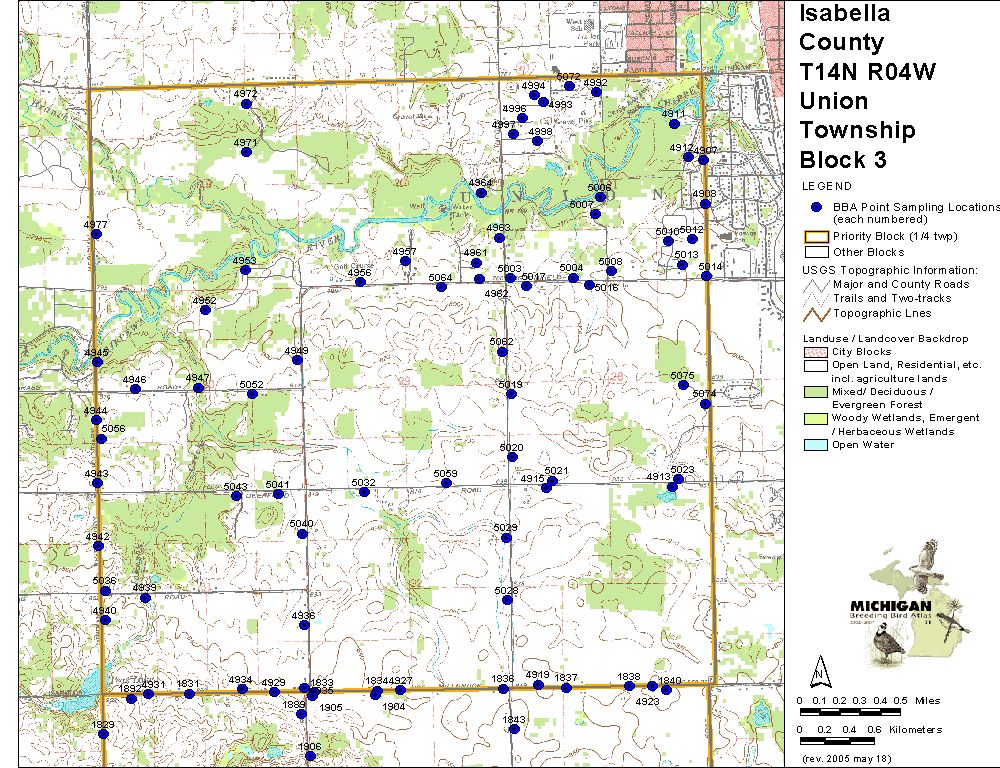Image resolution: width=1000 pixels, height=768 pixels.
Task: Click the Miles scale bar
Action: pyautogui.click(x=850, y=711)
